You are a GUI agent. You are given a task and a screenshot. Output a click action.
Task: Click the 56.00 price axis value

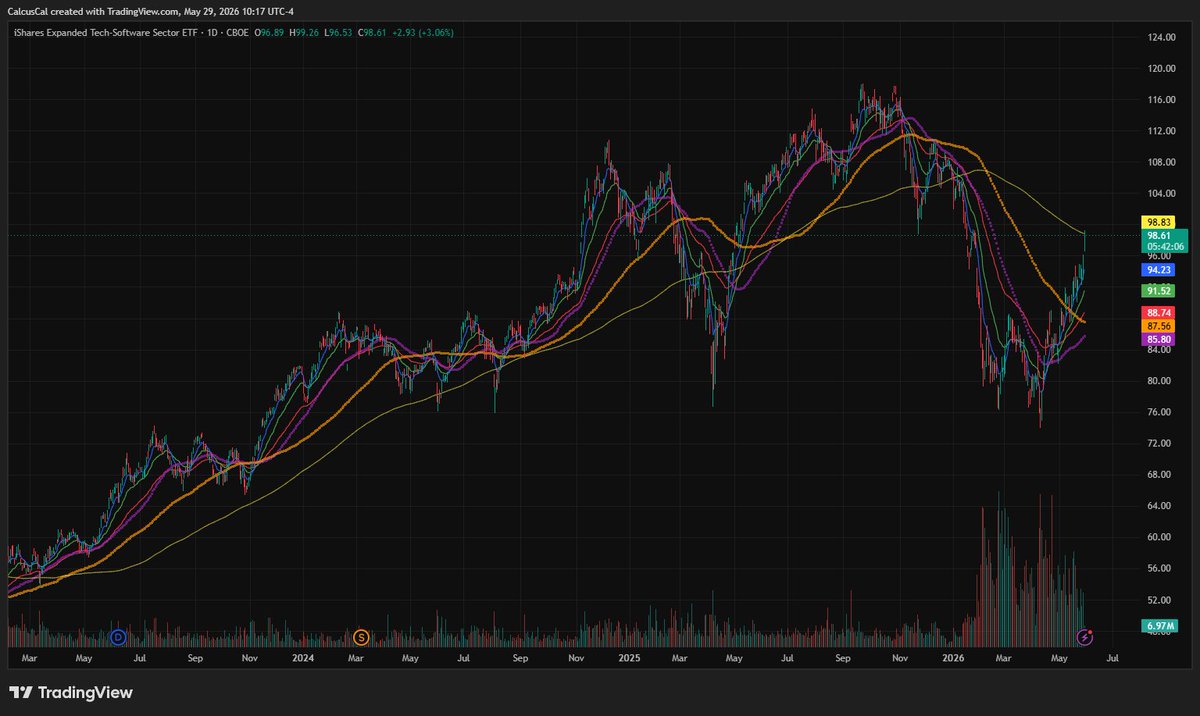(1161, 568)
